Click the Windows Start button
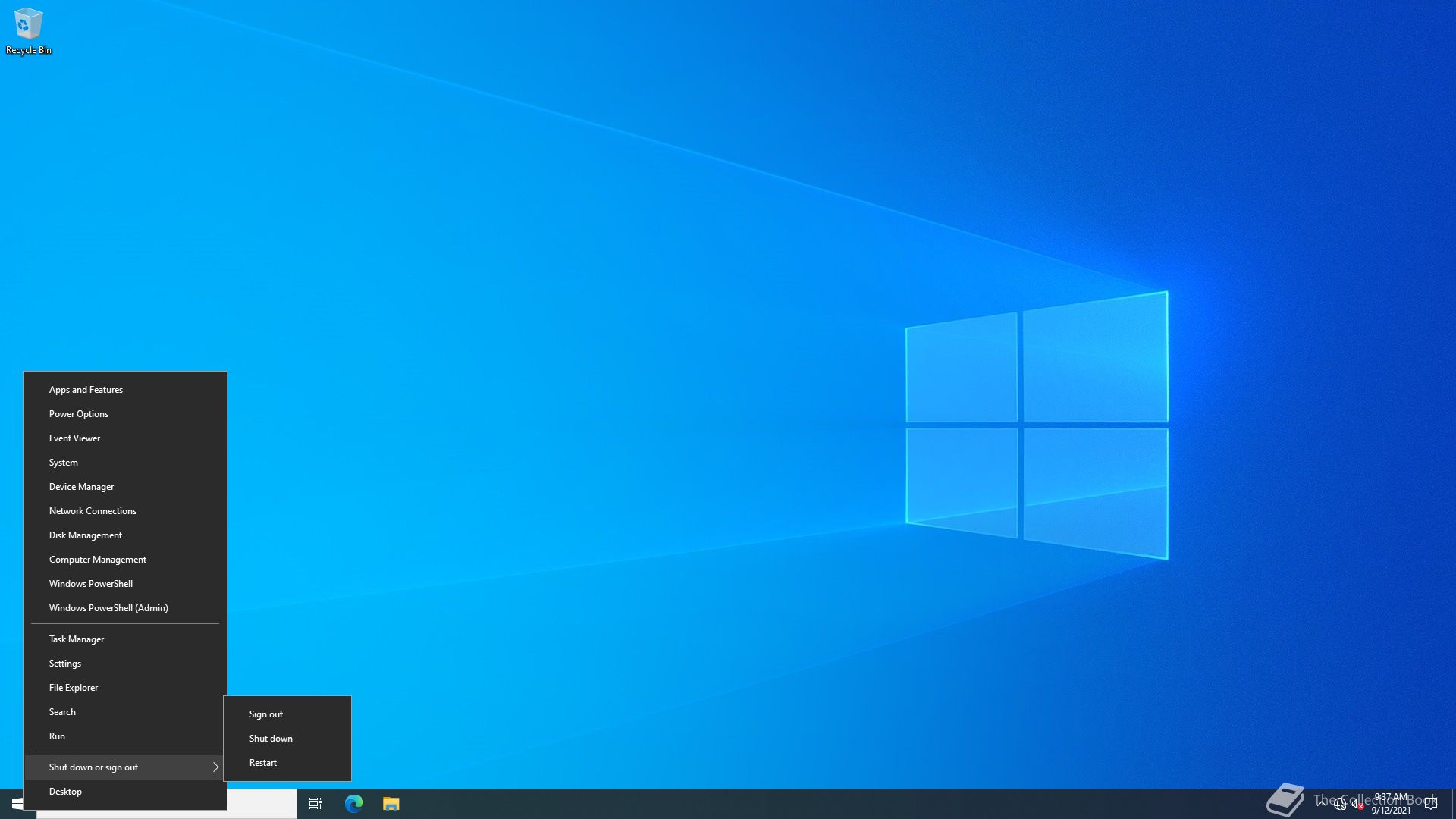Viewport: 1456px width, 819px height. pyautogui.click(x=17, y=804)
